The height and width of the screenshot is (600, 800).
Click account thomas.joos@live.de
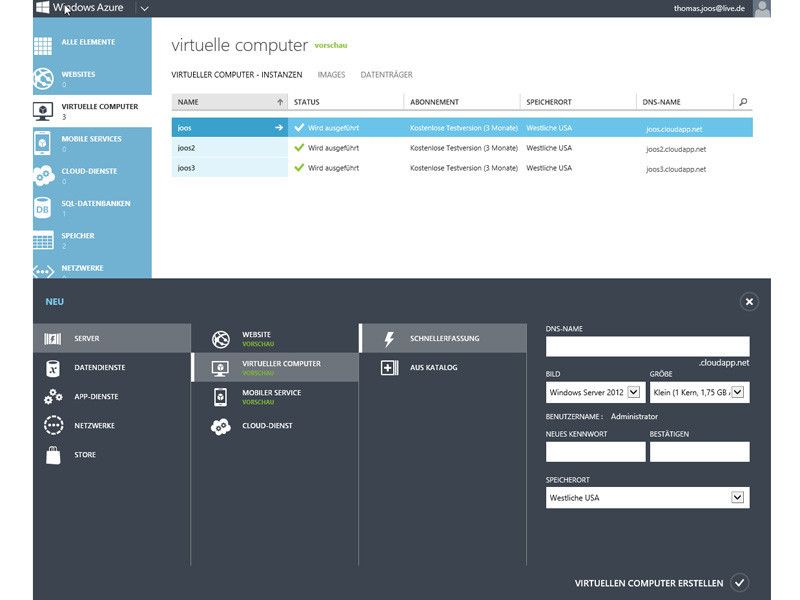point(709,8)
